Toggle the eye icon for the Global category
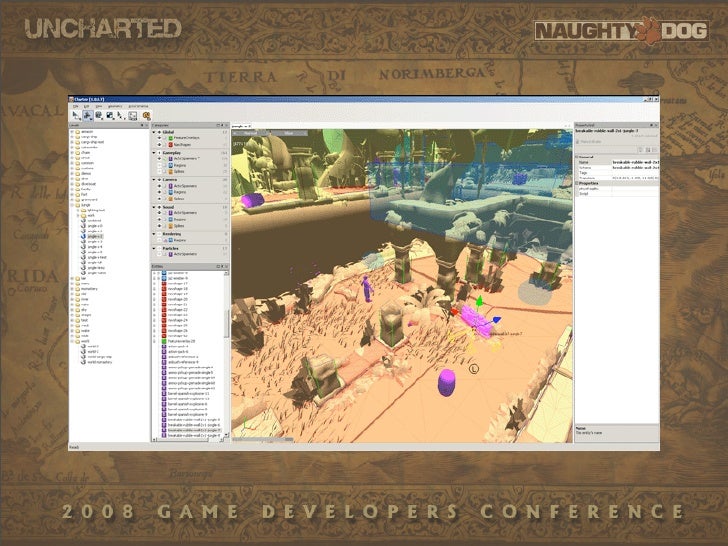This screenshot has height=546, width=728. click(x=159, y=132)
